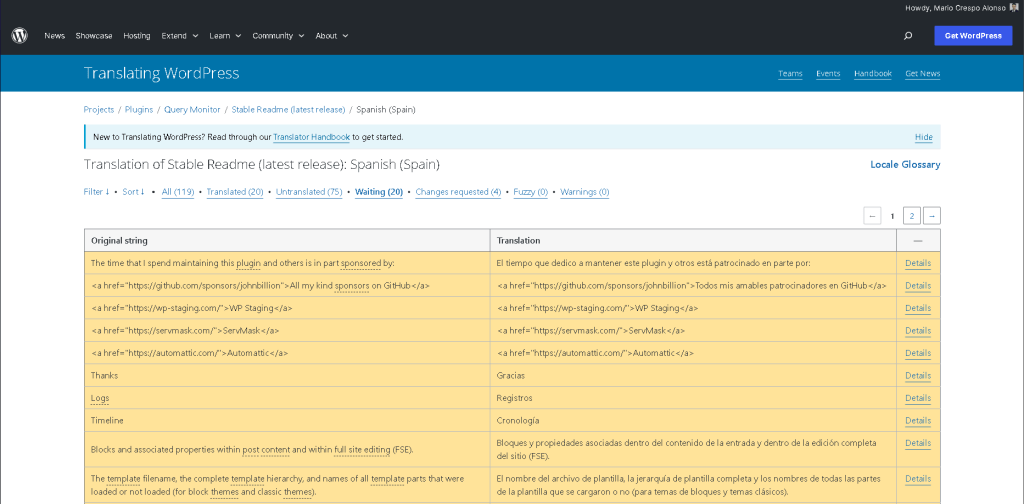Go to previous page arrow
The width and height of the screenshot is (1024, 504).
pos(871,216)
